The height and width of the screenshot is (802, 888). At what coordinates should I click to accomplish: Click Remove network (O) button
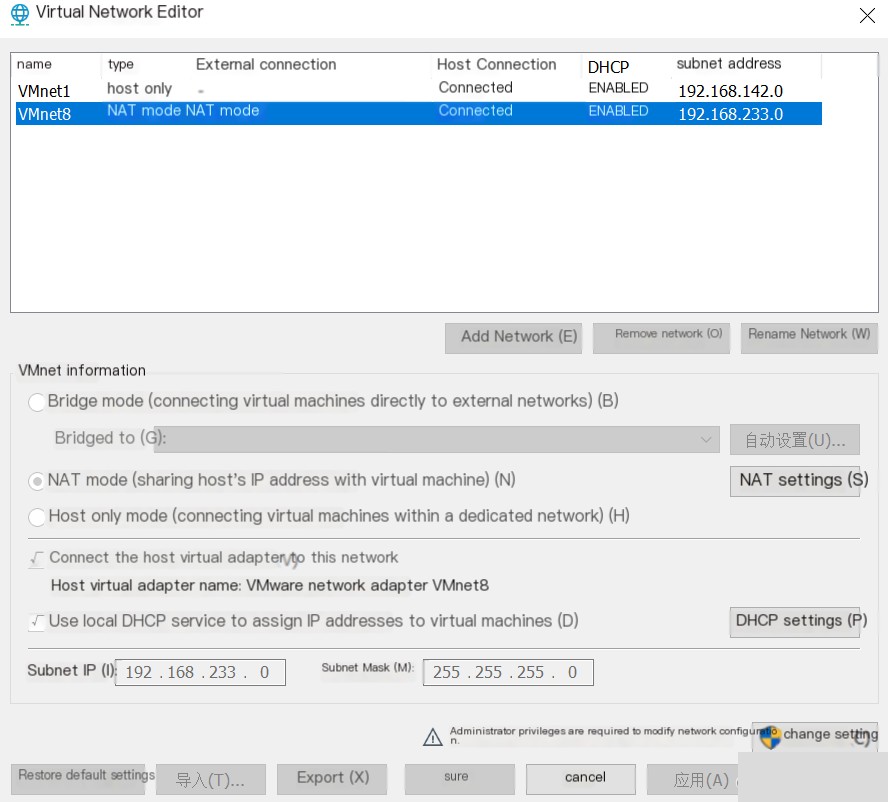[661, 338]
